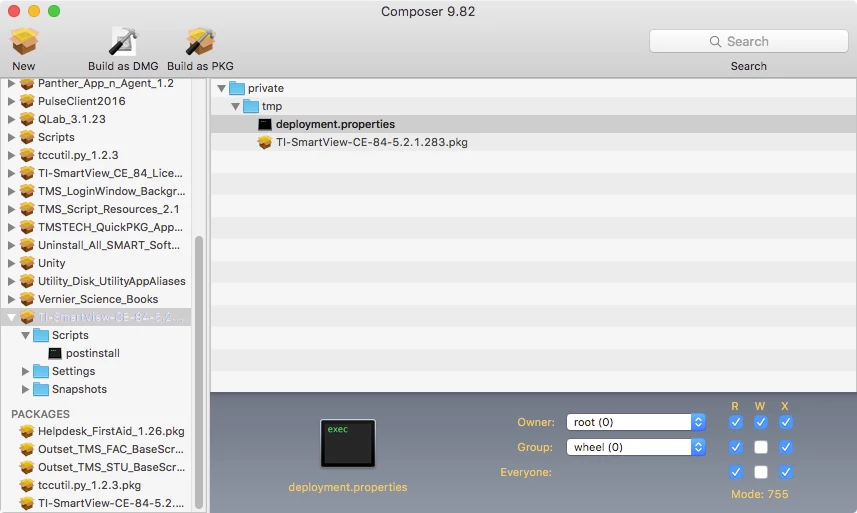Click the Snapshots folder icon in sidebar
857x513 pixels.
point(41,390)
